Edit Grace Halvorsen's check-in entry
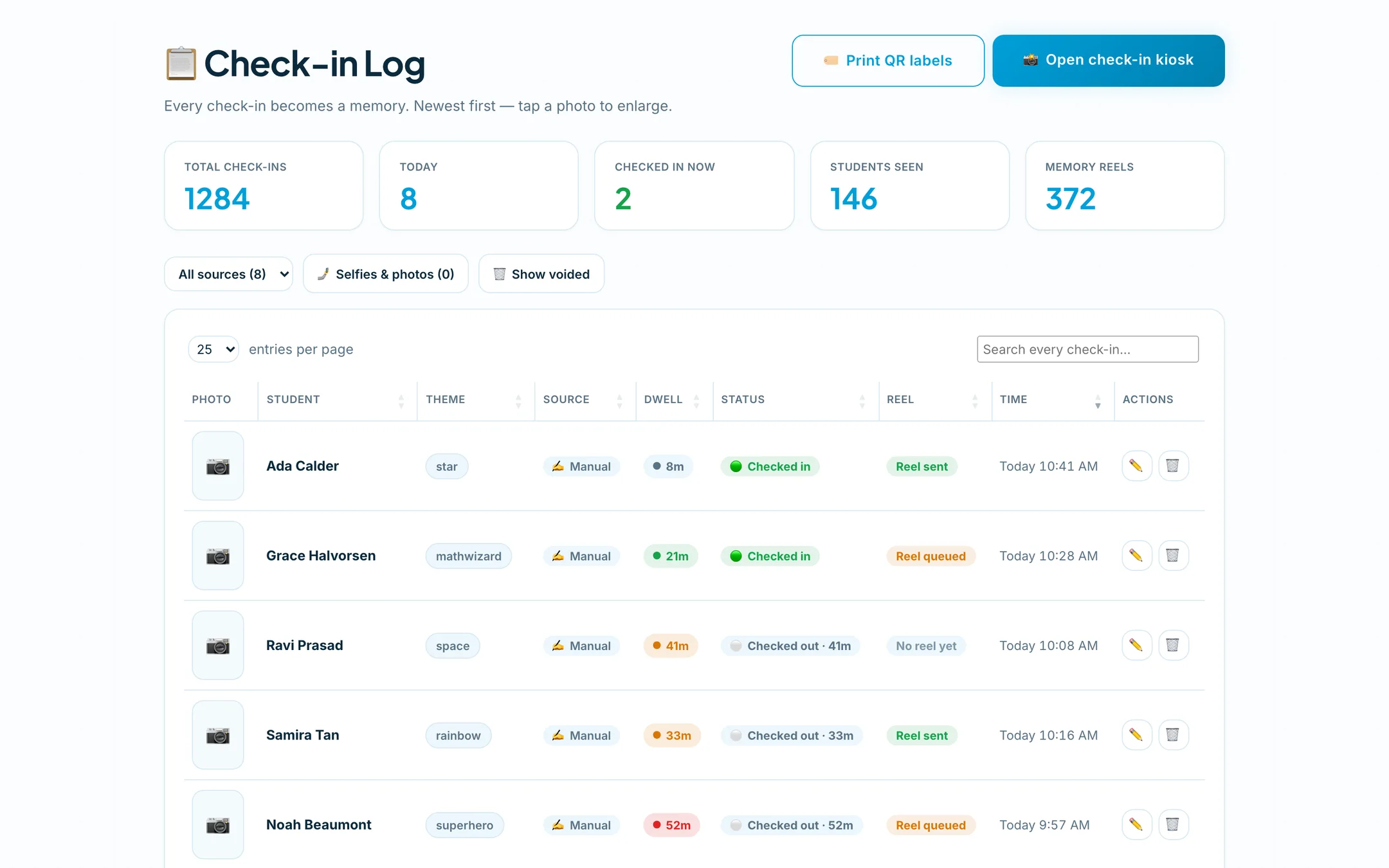The image size is (1389, 868). tap(1136, 556)
